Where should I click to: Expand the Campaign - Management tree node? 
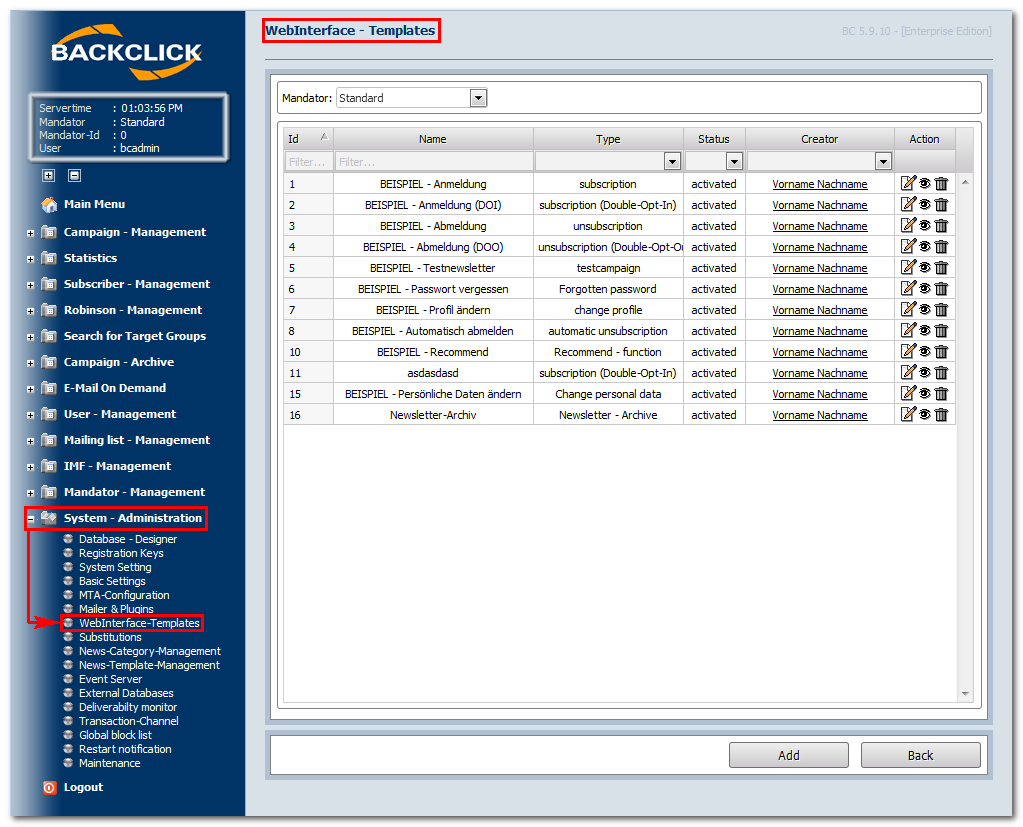tap(31, 232)
